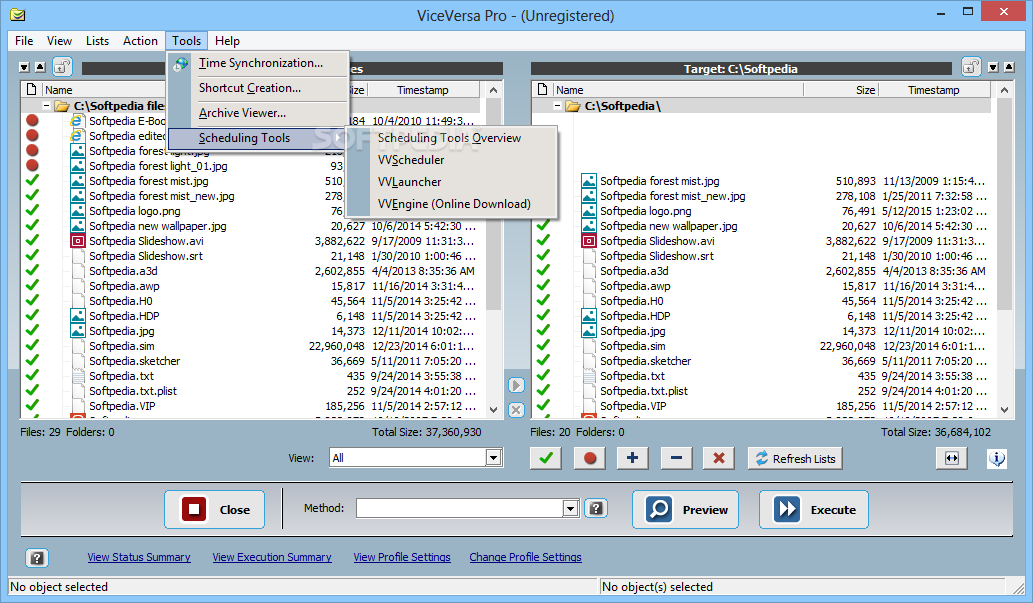Open View Profile Settings link
Image resolution: width=1033 pixels, height=603 pixels.
pyautogui.click(x=402, y=558)
